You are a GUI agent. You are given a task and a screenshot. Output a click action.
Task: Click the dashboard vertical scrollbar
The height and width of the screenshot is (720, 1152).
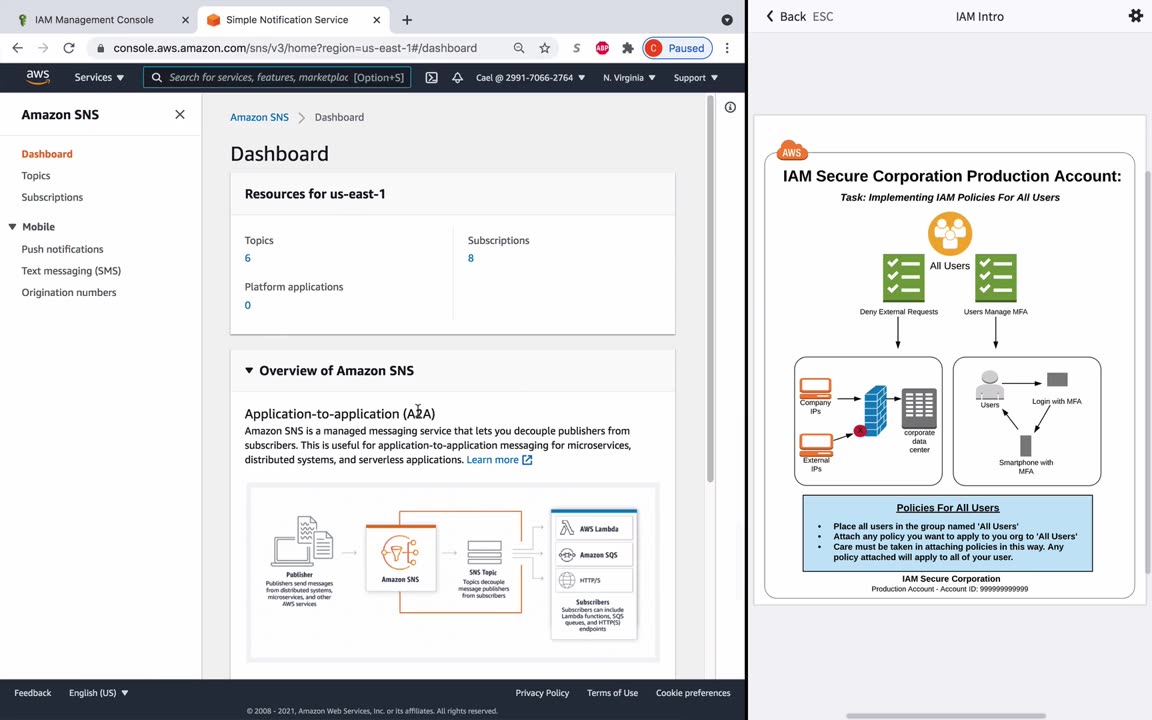click(x=710, y=289)
